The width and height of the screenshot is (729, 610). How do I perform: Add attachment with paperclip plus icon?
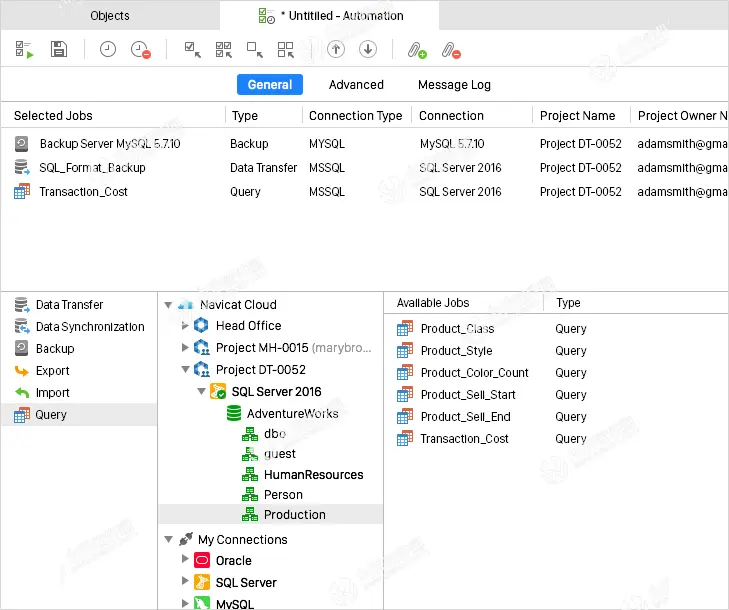click(x=417, y=50)
